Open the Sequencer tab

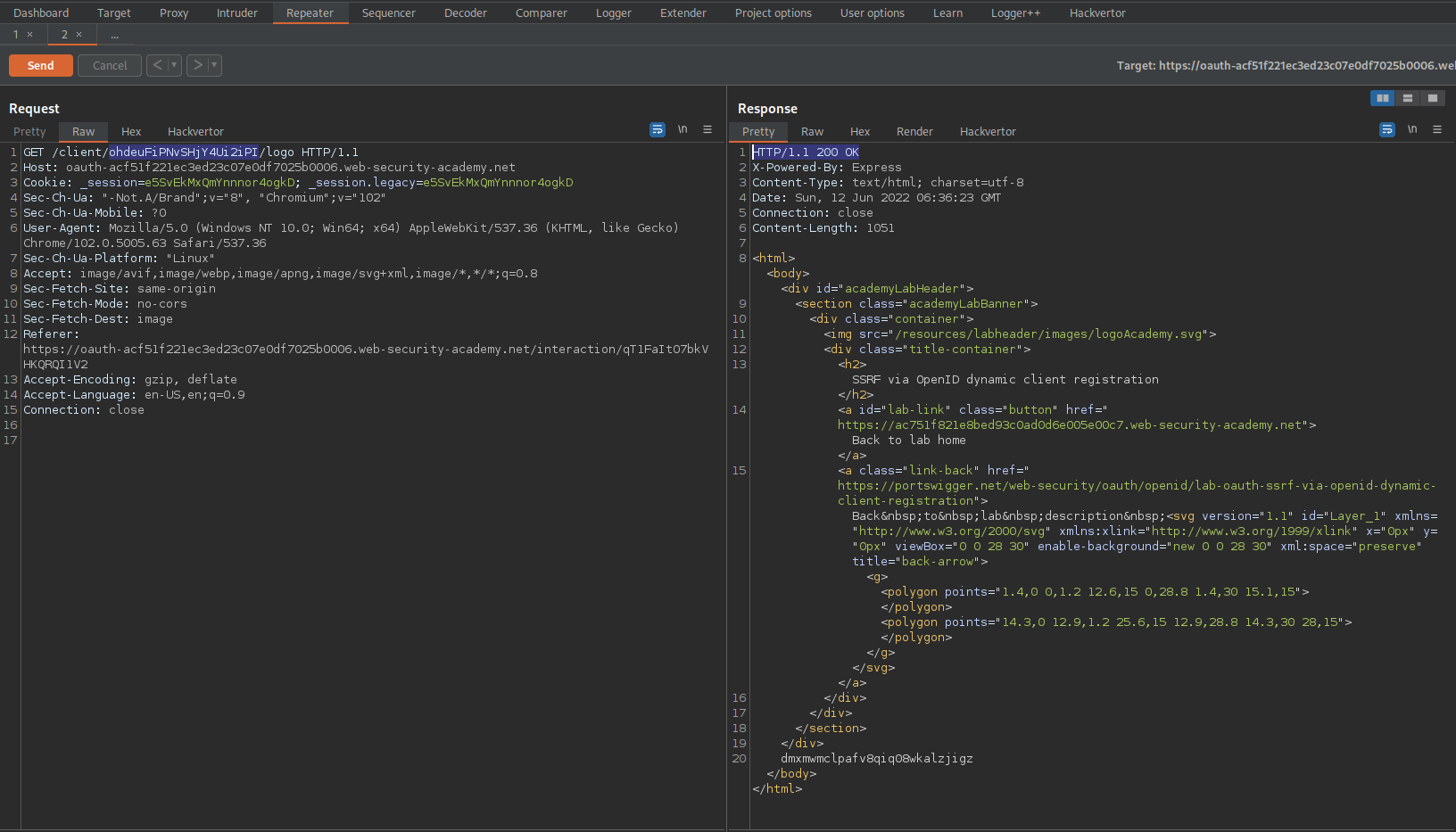(x=389, y=12)
